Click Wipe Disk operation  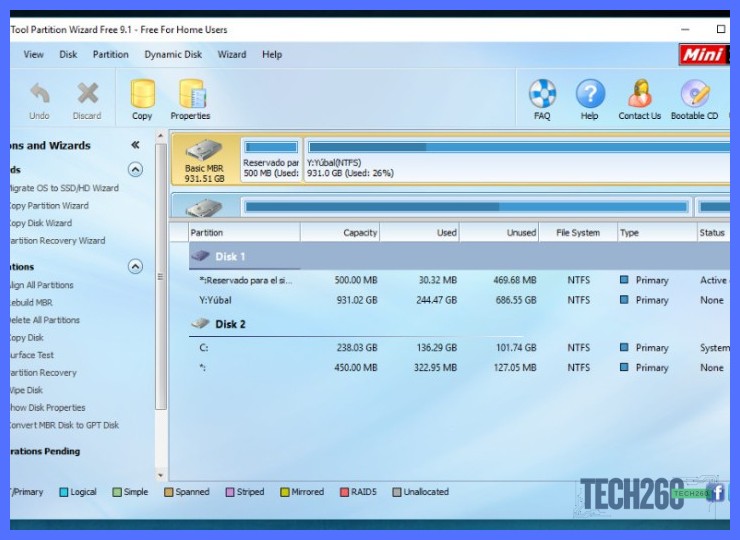click(27, 390)
